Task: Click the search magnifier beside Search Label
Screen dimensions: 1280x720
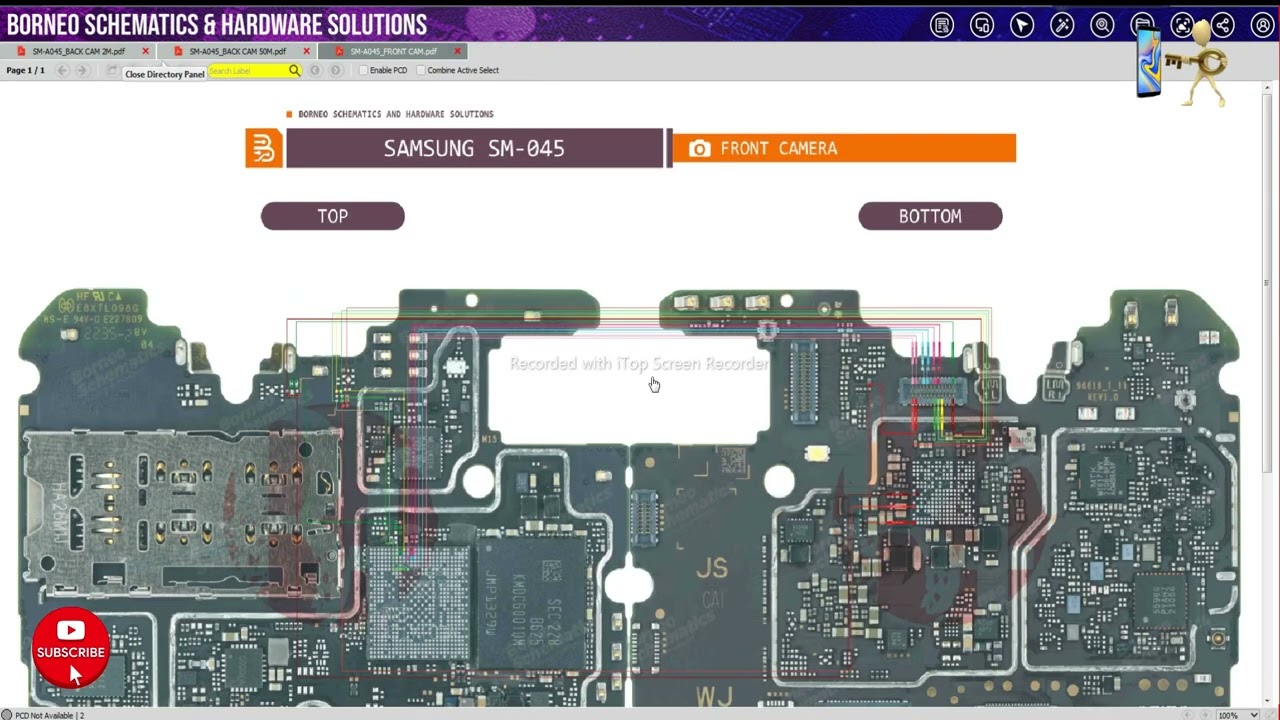Action: pos(294,70)
